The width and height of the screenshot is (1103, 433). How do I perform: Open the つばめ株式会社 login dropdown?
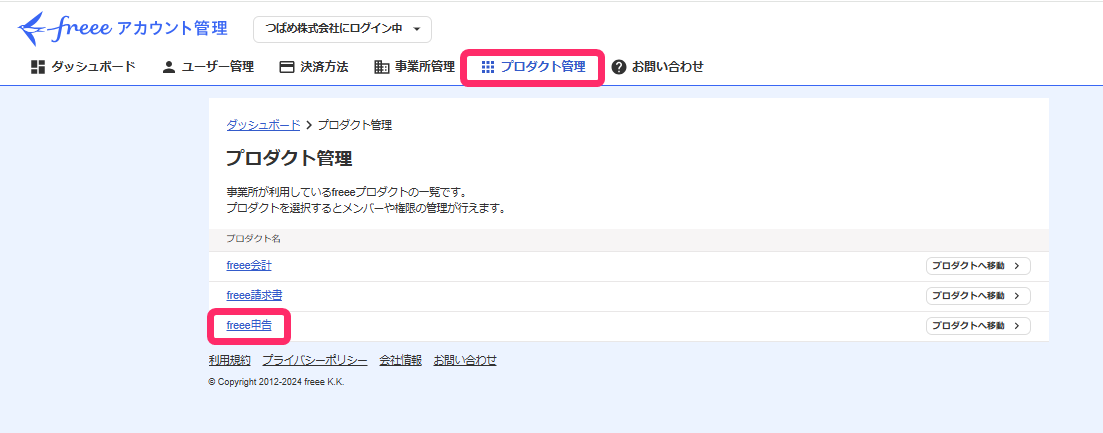point(342,29)
